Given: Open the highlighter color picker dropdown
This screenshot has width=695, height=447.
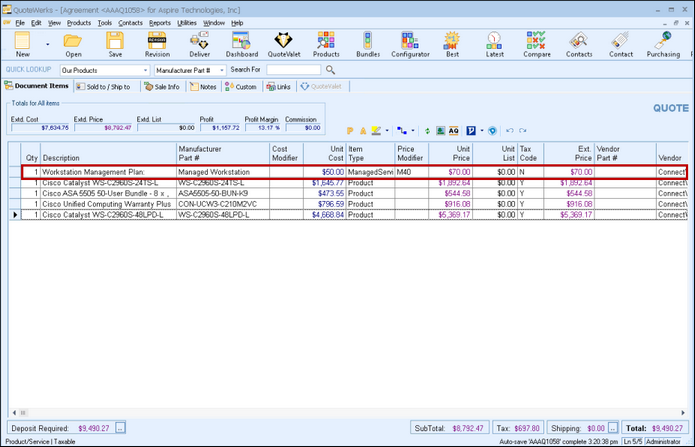Looking at the screenshot, I should [385, 130].
